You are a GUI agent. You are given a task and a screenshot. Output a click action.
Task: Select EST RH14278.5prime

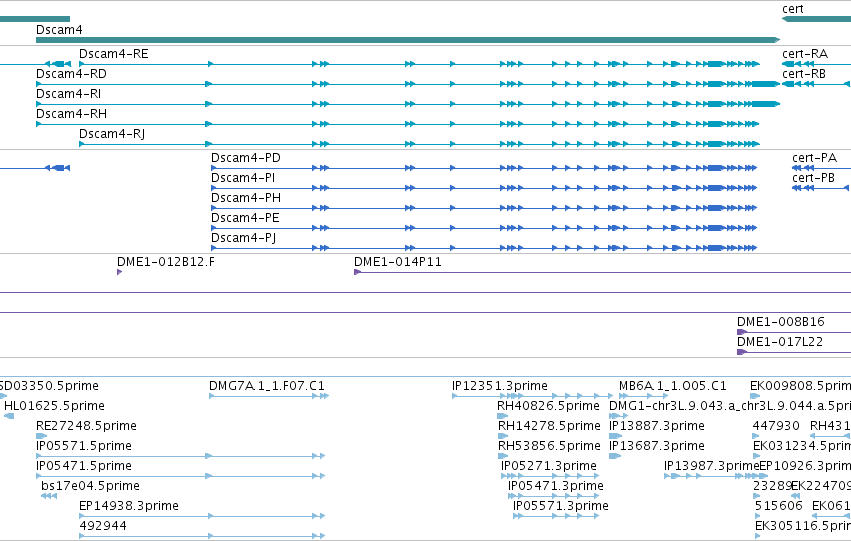[x=549, y=426]
